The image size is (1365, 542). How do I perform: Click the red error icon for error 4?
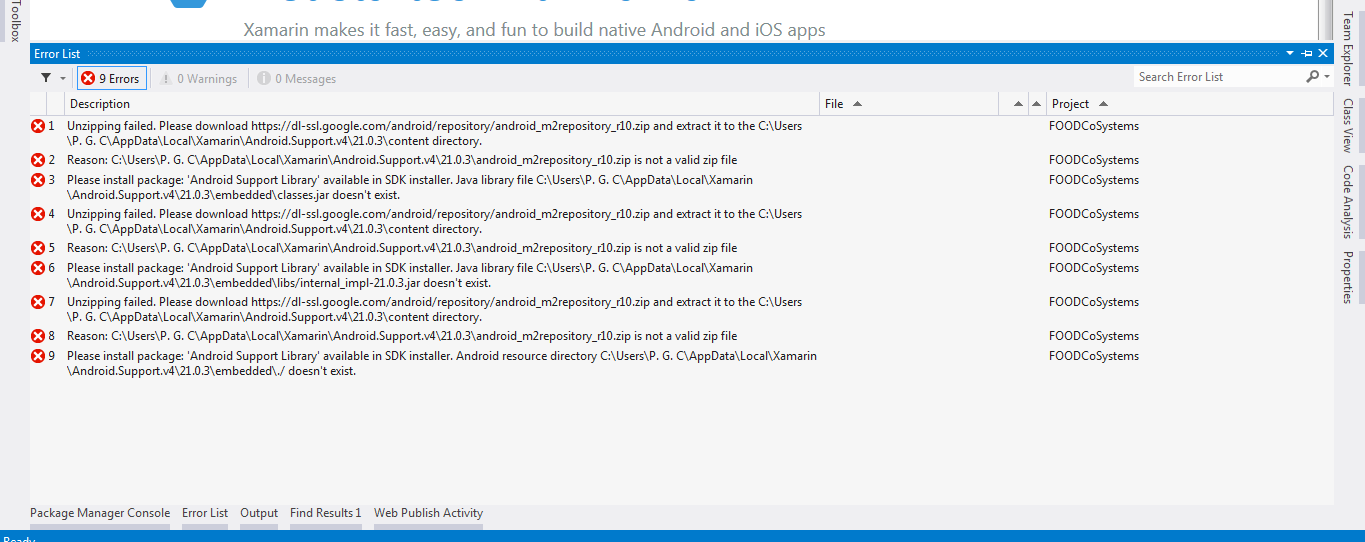coord(38,214)
